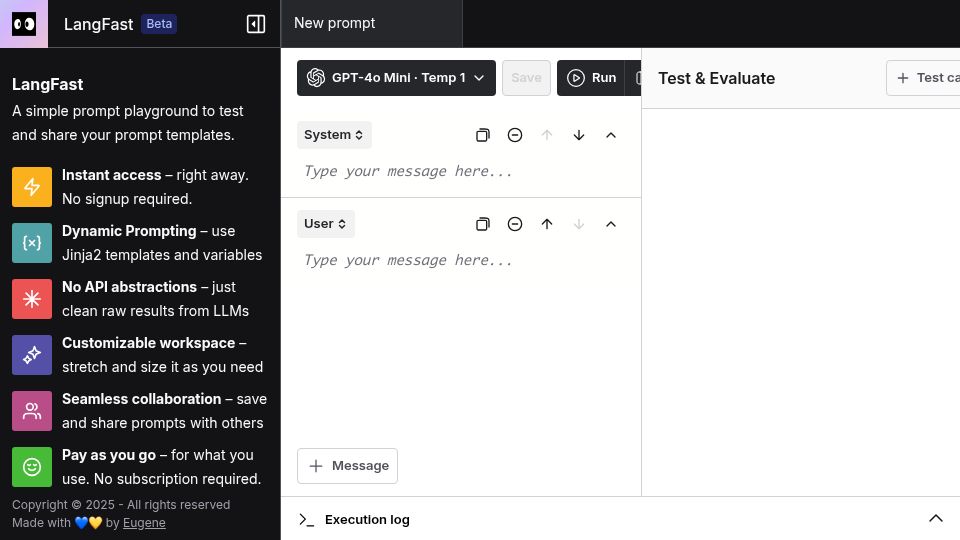Click the Instant access lightning icon
This screenshot has height=540, width=960.
(32, 187)
